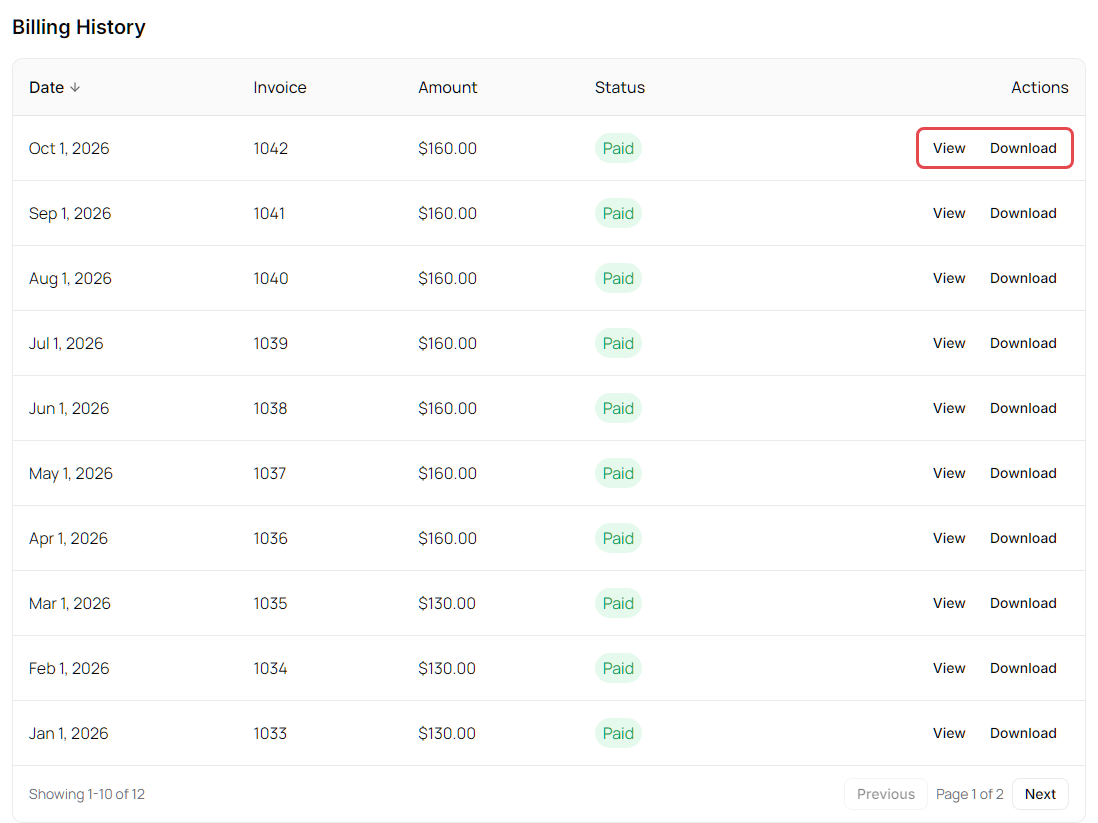Click the Actions column header

[x=1039, y=88]
